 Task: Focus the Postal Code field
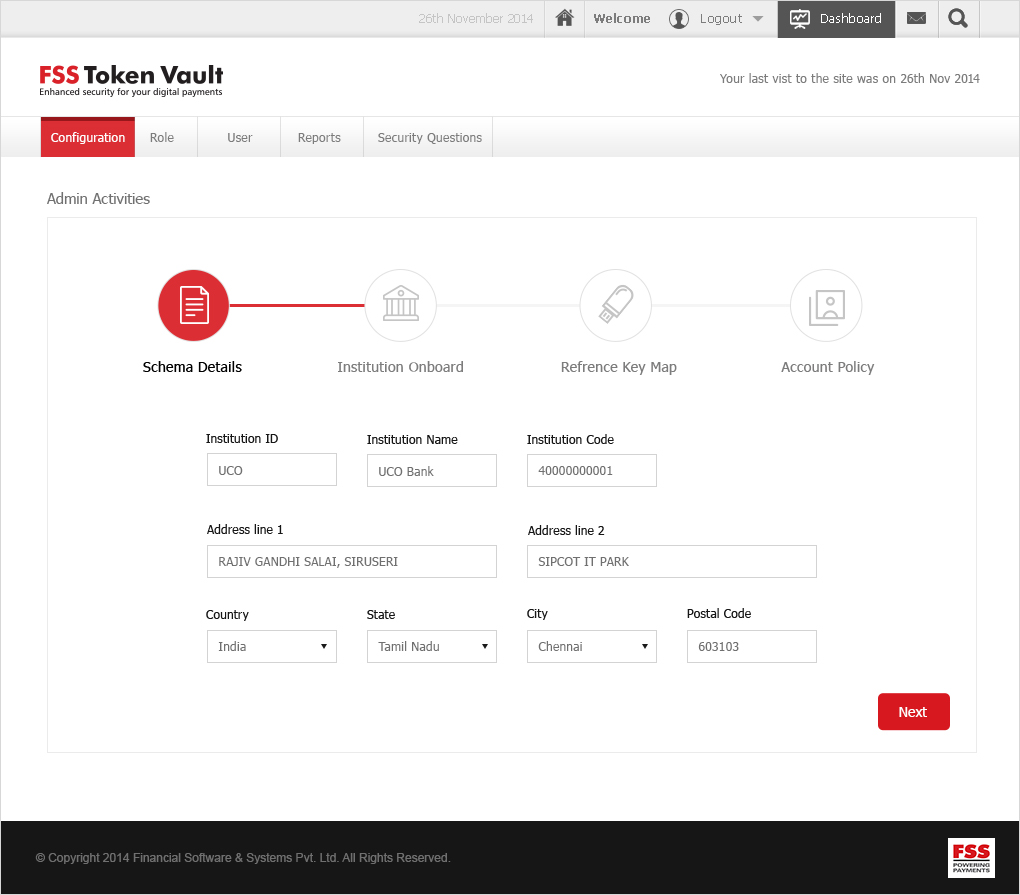pos(751,646)
